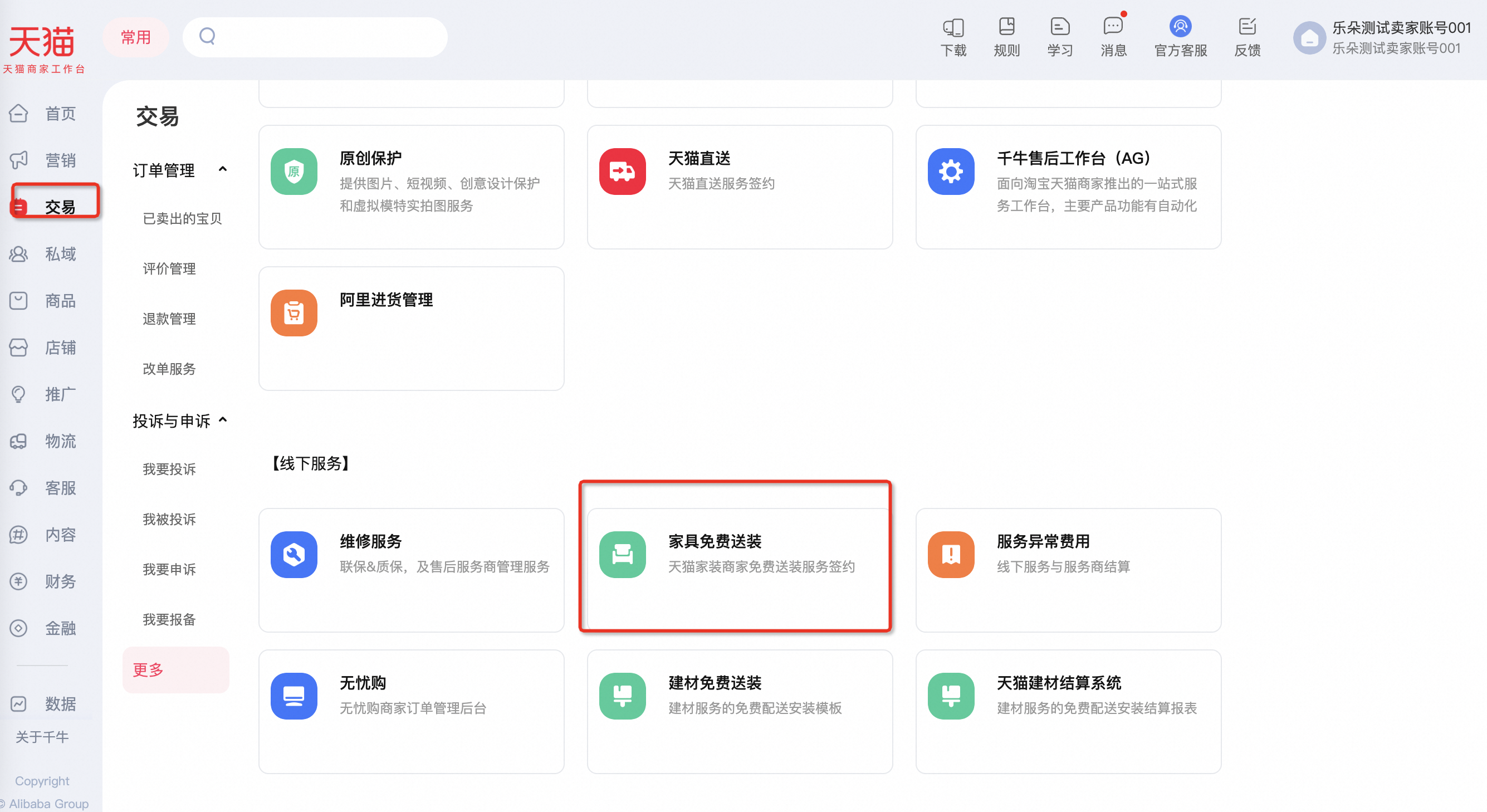The height and width of the screenshot is (812, 1487).
Task: Open 我被投诉 submenu item
Action: click(x=169, y=520)
